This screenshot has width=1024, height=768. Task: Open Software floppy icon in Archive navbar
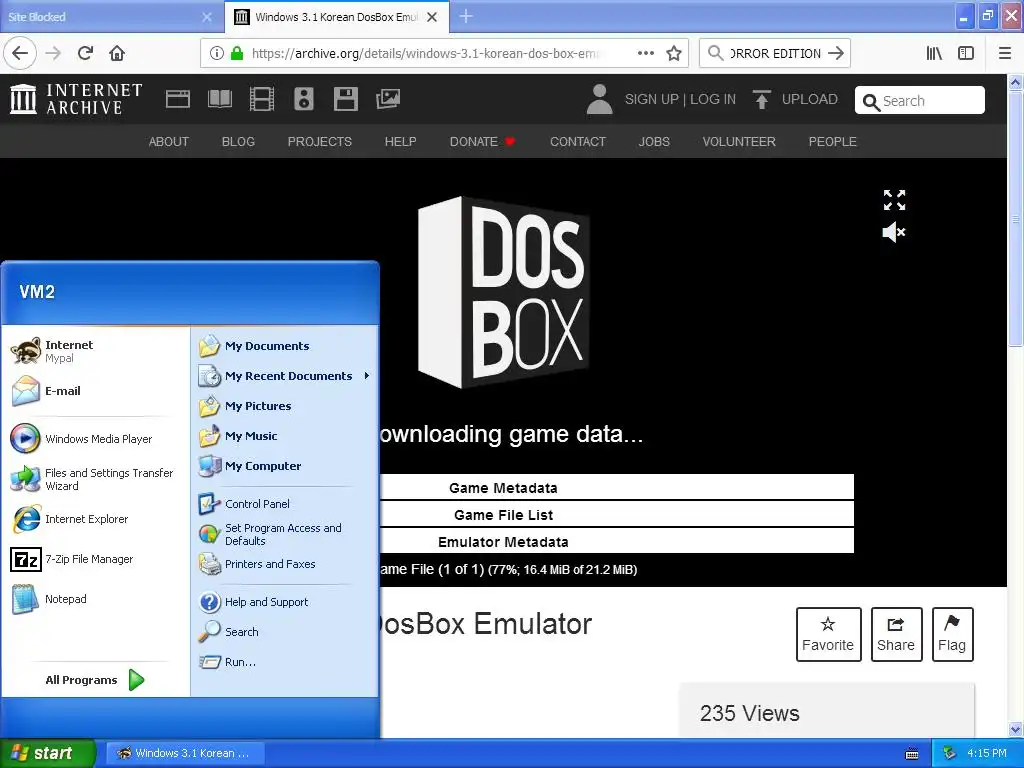345,99
